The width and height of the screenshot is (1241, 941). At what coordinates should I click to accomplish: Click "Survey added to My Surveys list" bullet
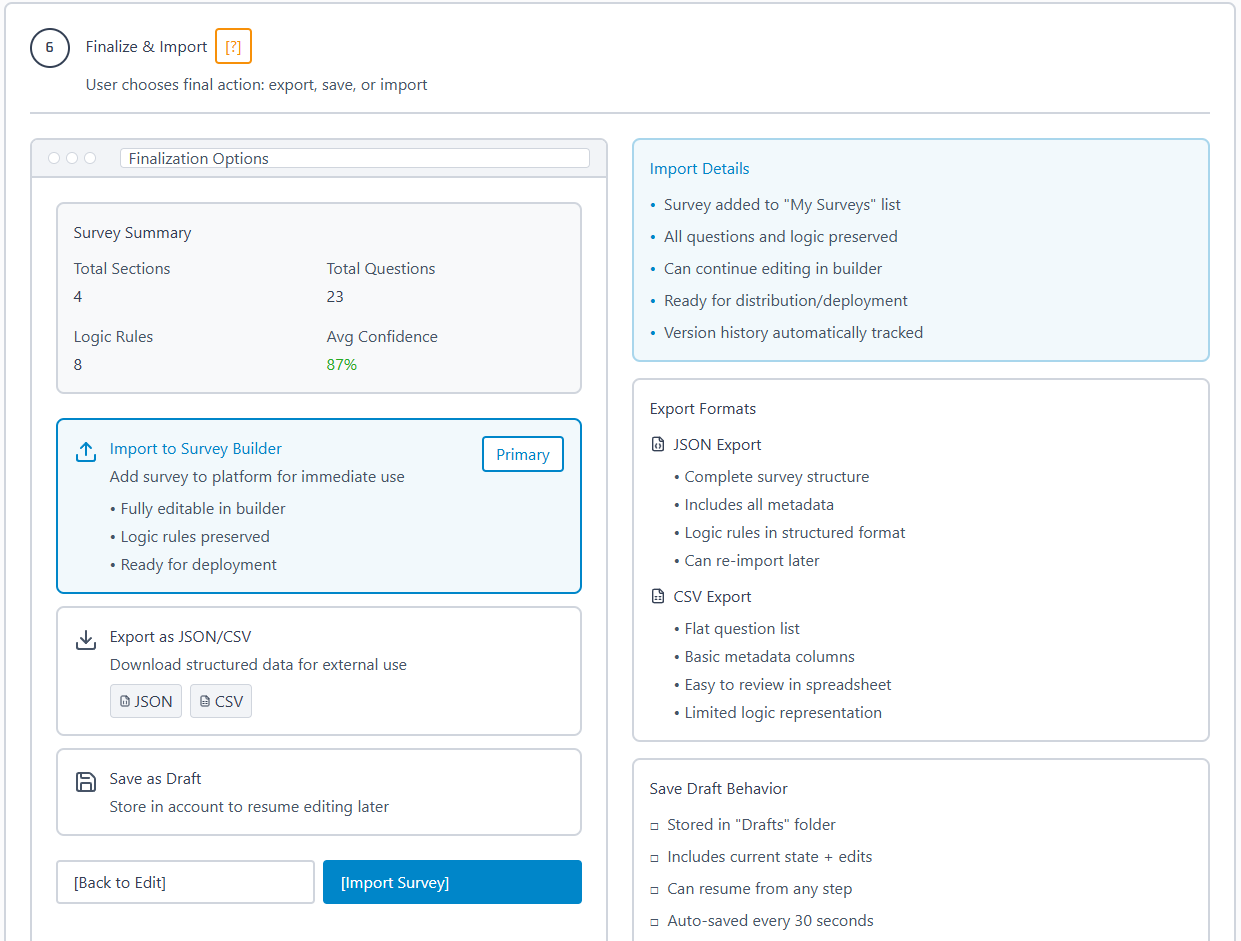click(782, 204)
